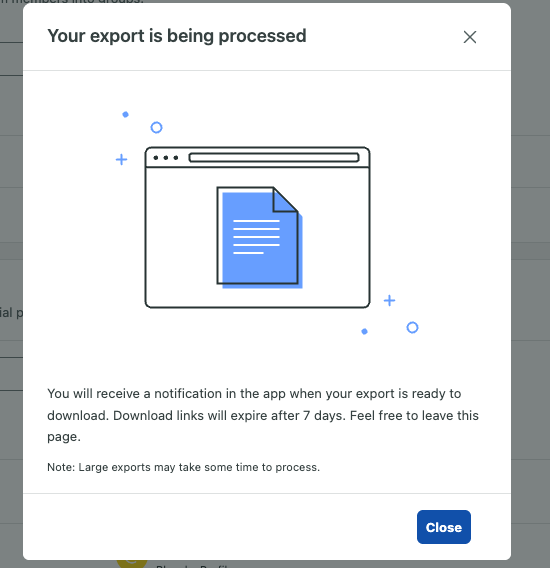550x568 pixels.
Task: Click the hollow blue circle above the browser illustration
Action: tap(157, 128)
